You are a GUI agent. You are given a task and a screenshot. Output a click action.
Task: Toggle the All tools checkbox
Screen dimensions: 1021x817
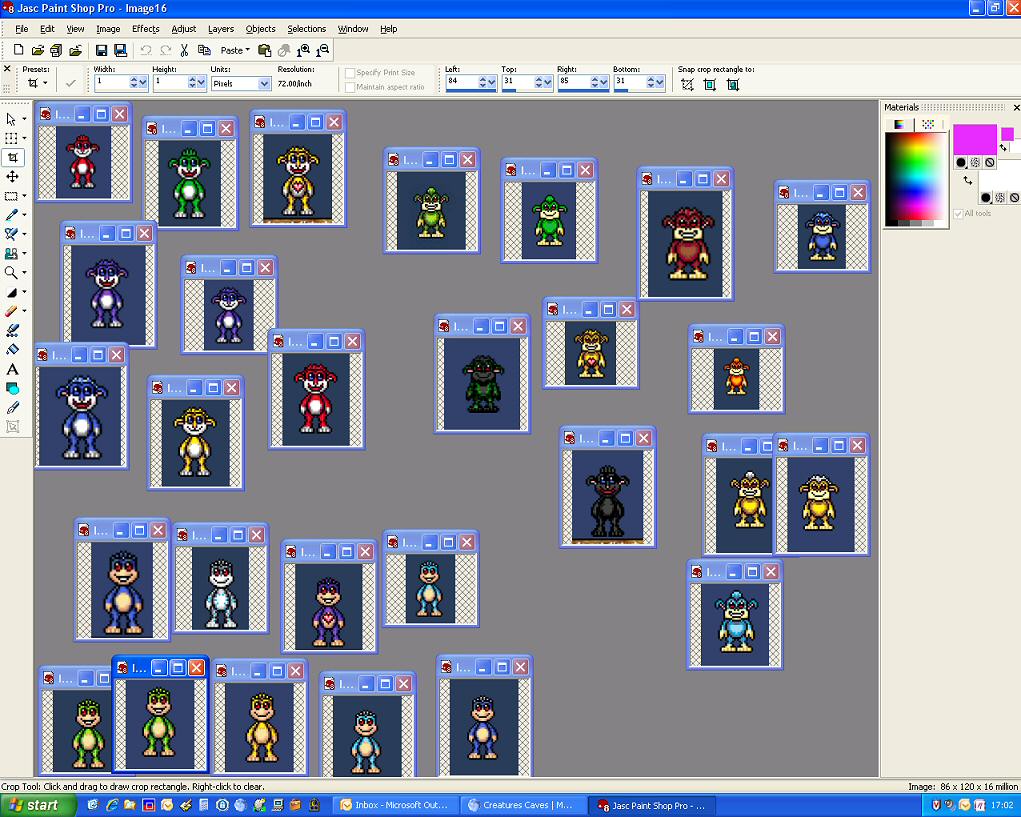(x=958, y=213)
